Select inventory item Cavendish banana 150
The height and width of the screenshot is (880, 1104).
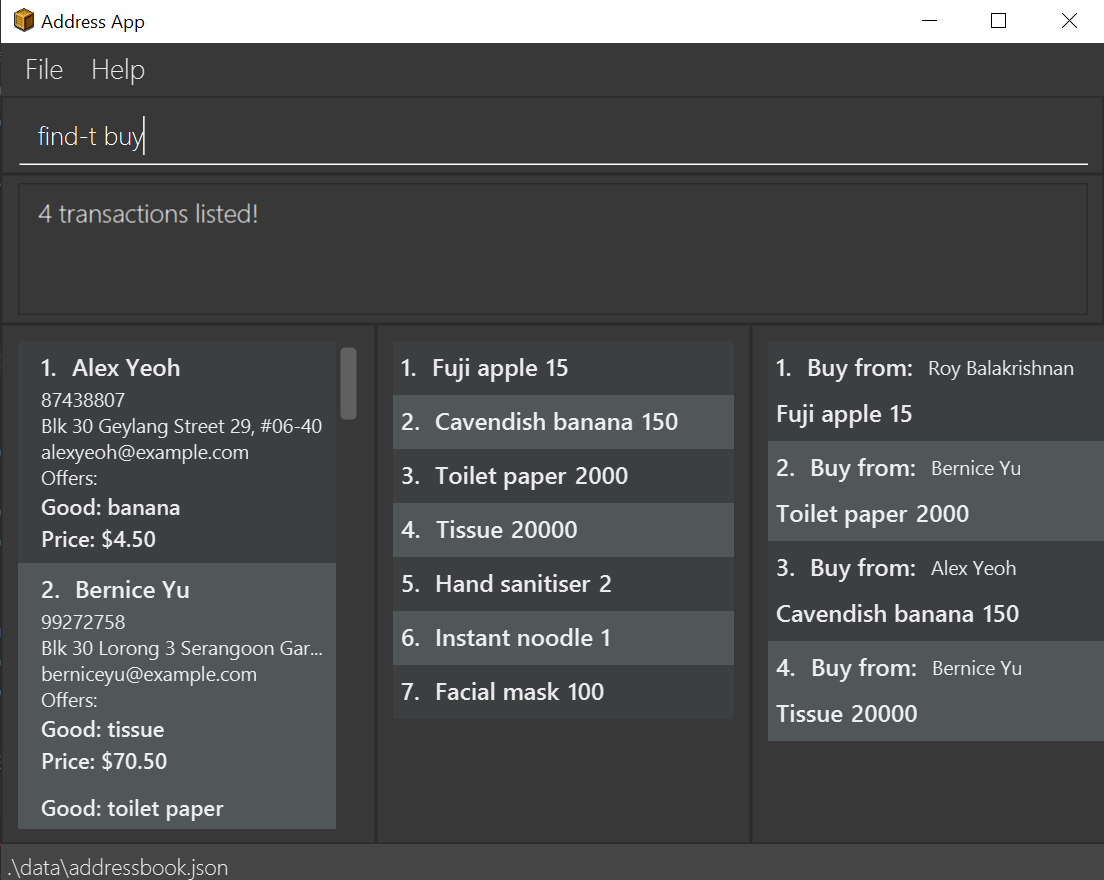[x=563, y=422]
